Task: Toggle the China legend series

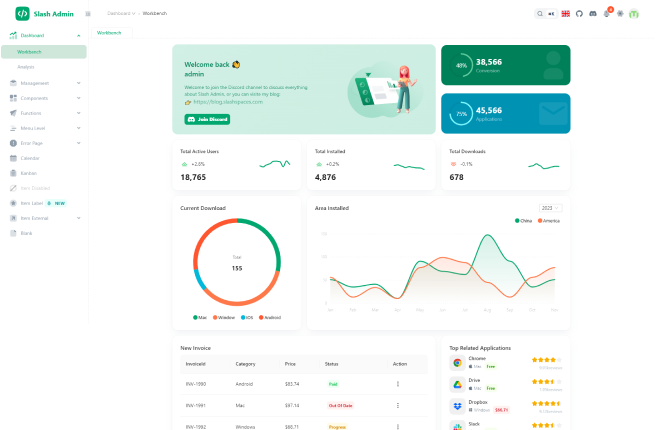Action: (x=524, y=220)
